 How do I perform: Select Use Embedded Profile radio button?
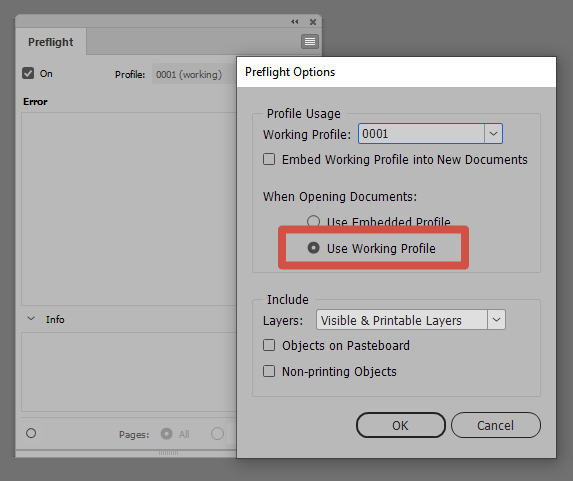pyautogui.click(x=313, y=221)
